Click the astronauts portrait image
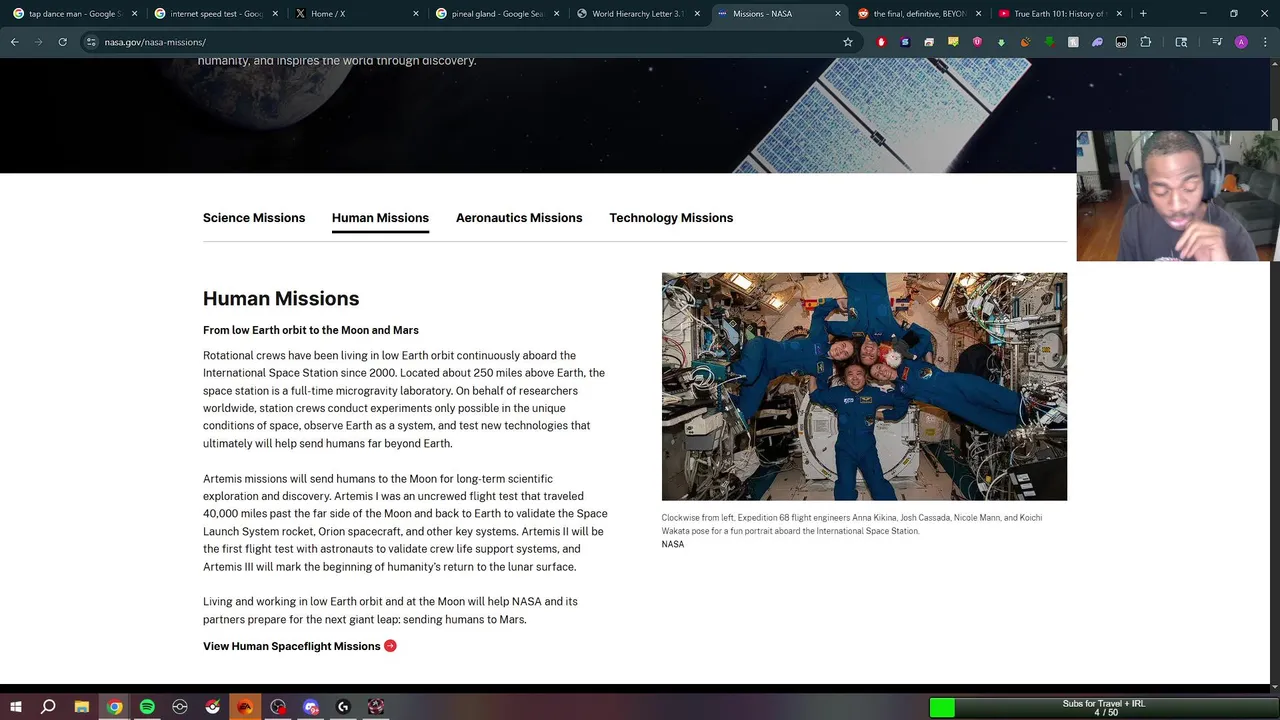The width and height of the screenshot is (1280, 720). (x=864, y=386)
